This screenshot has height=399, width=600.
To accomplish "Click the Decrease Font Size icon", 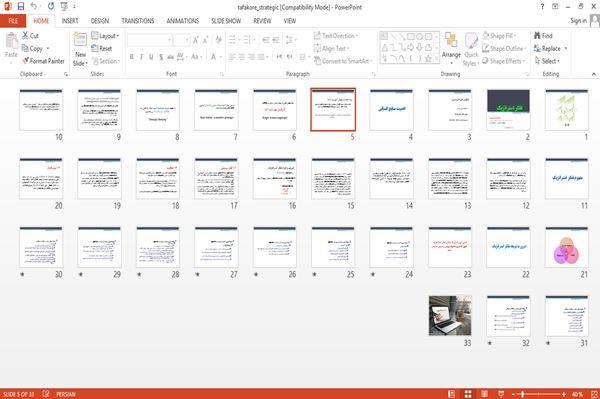I will [x=206, y=40].
